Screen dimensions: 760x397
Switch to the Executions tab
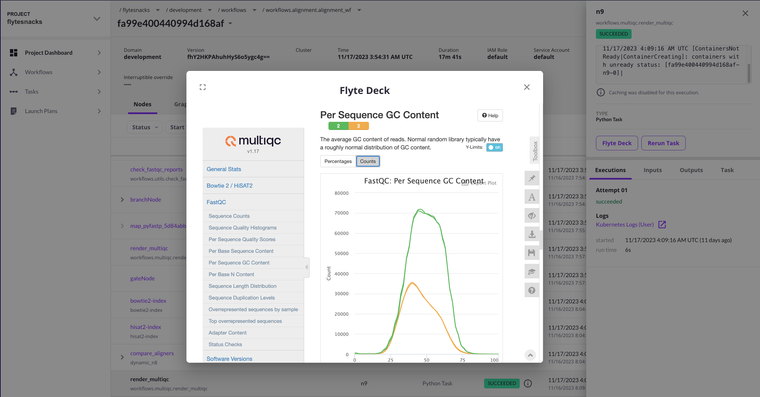(x=610, y=170)
